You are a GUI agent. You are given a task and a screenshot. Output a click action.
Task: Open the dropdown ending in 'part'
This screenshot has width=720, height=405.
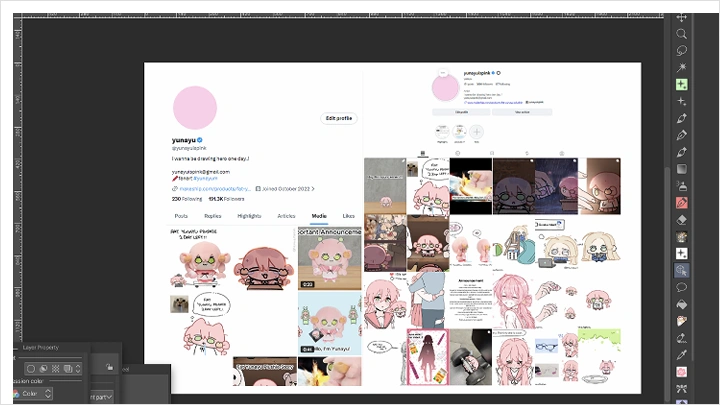(101, 397)
